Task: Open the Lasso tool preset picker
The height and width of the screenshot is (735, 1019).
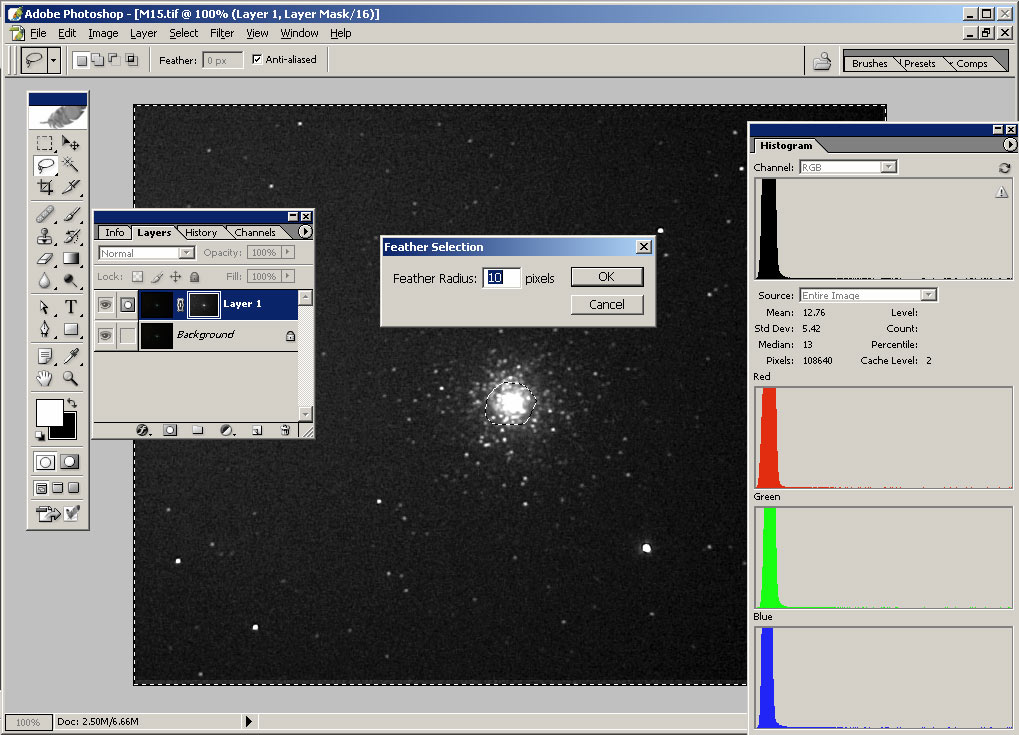Action: 54,60
